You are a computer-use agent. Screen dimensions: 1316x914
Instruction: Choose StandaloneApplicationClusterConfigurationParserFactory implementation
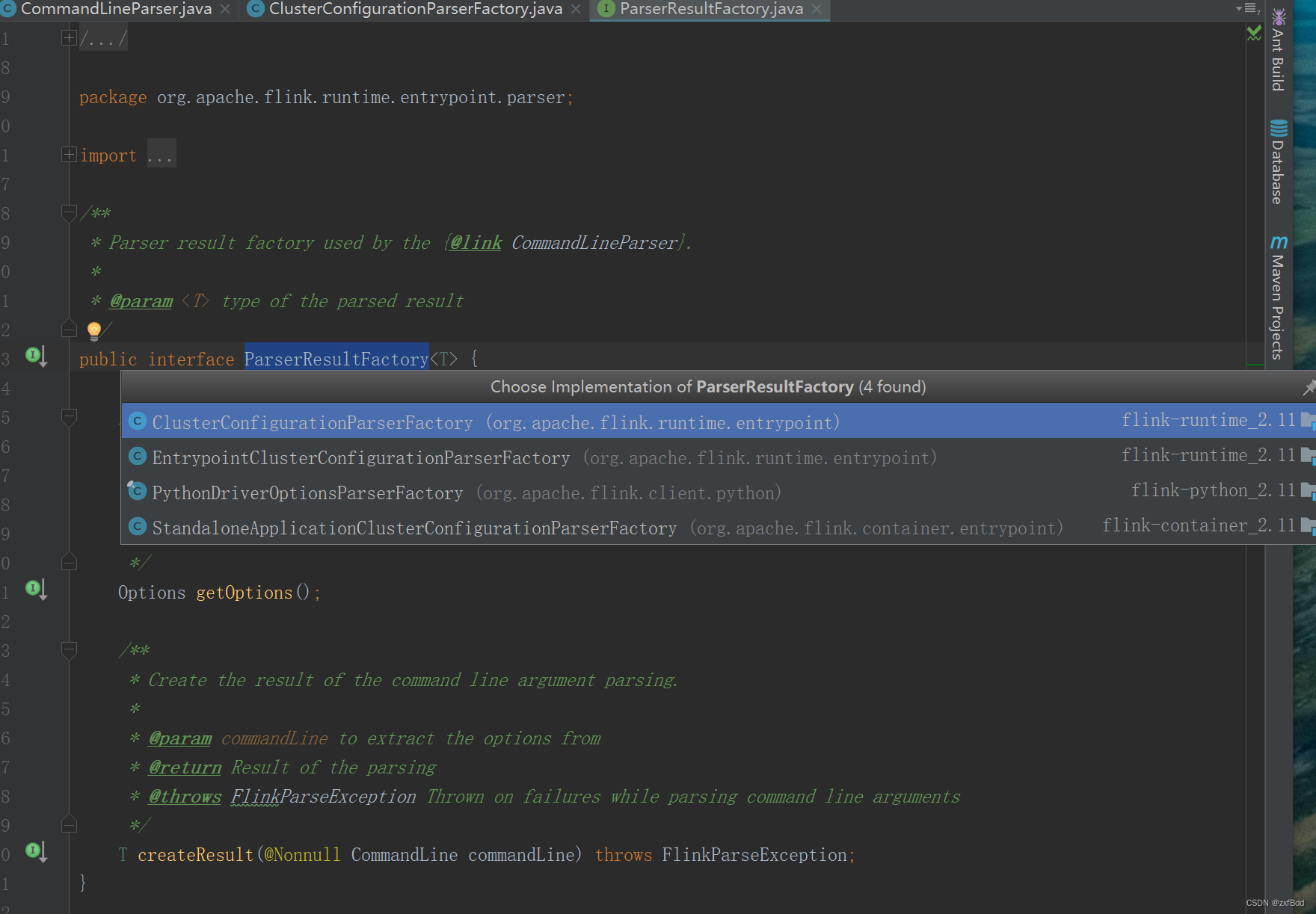tap(718, 527)
